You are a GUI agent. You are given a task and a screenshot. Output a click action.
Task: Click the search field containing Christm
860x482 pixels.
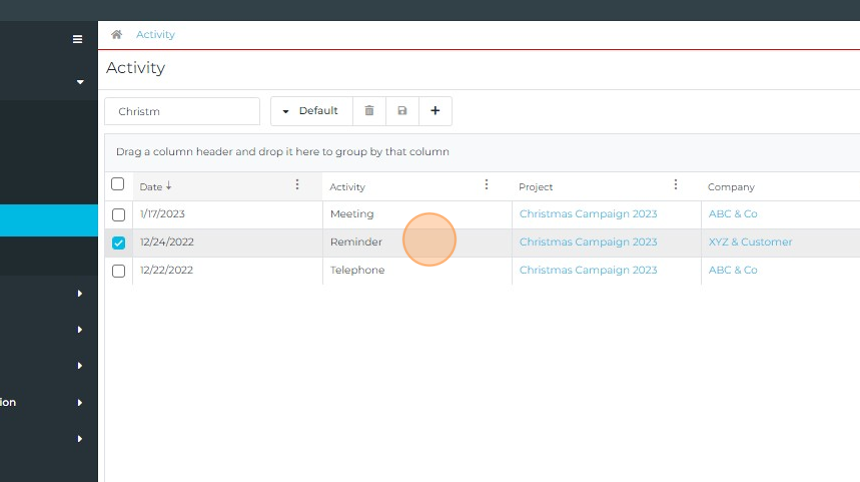(x=182, y=111)
